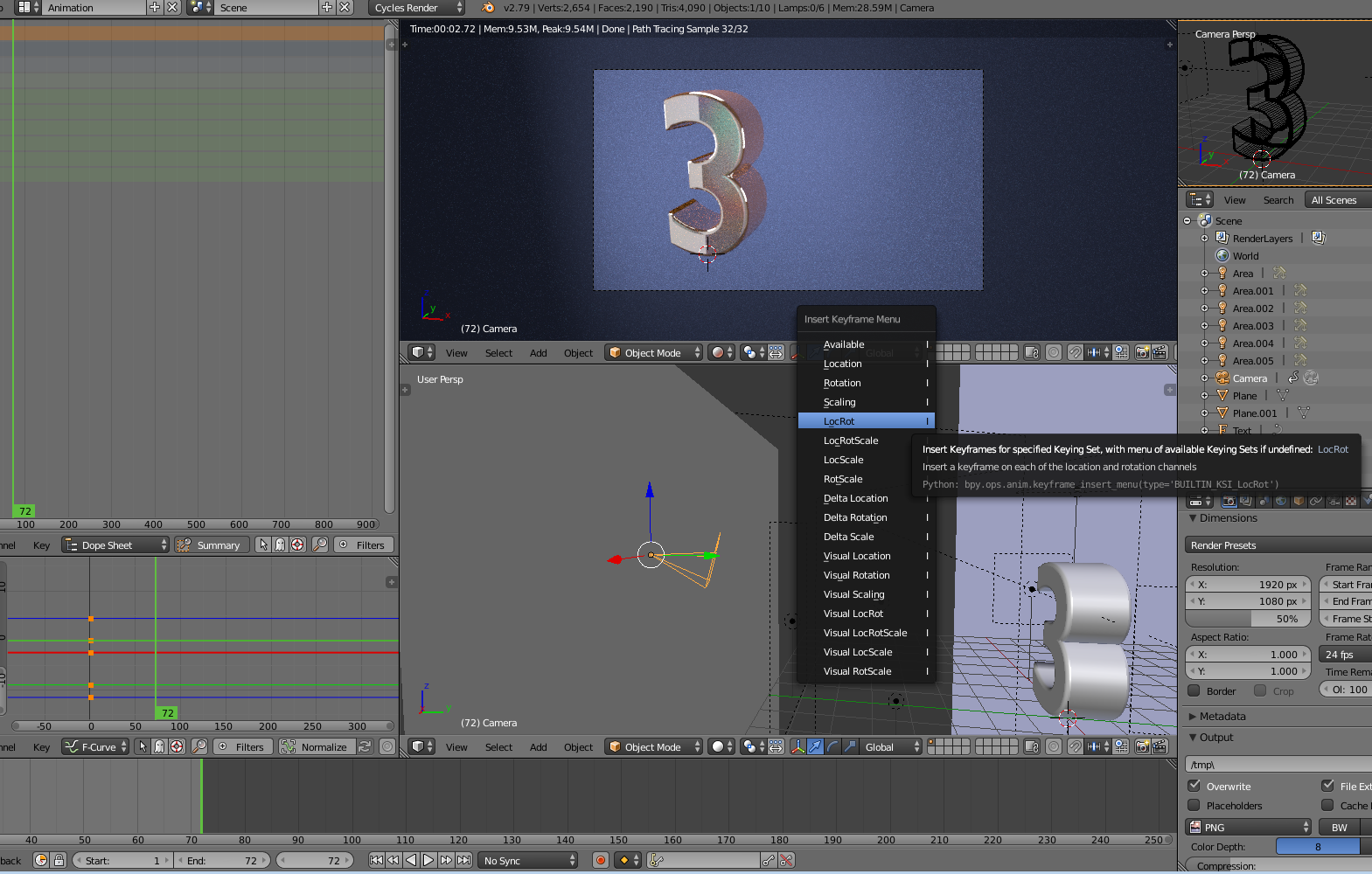
Task: Open the Object Mode dropdown in upper viewport
Action: pyautogui.click(x=653, y=352)
